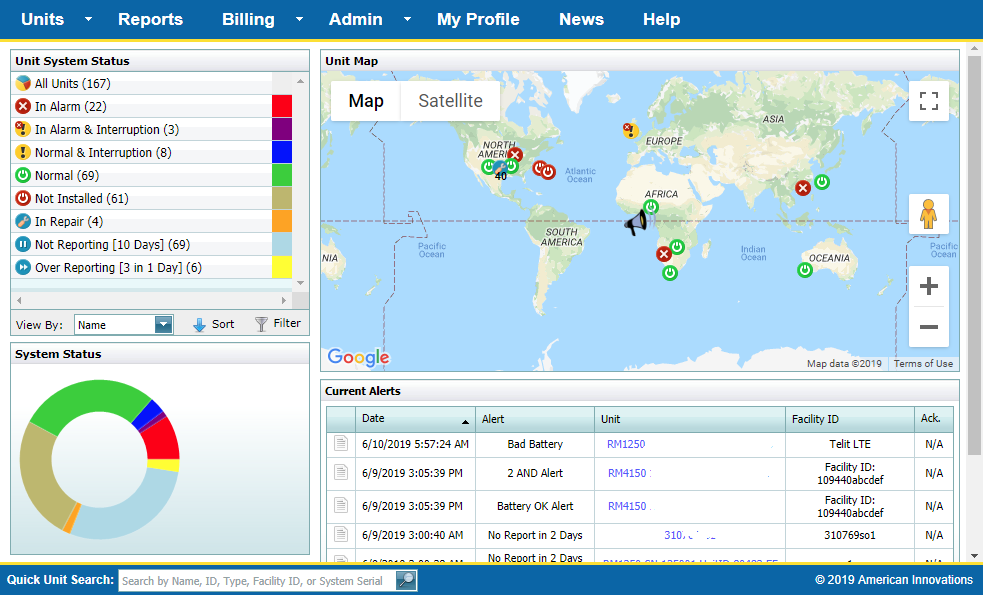Click the status list scroll-up arrow
The height and width of the screenshot is (595, 983).
(x=300, y=82)
